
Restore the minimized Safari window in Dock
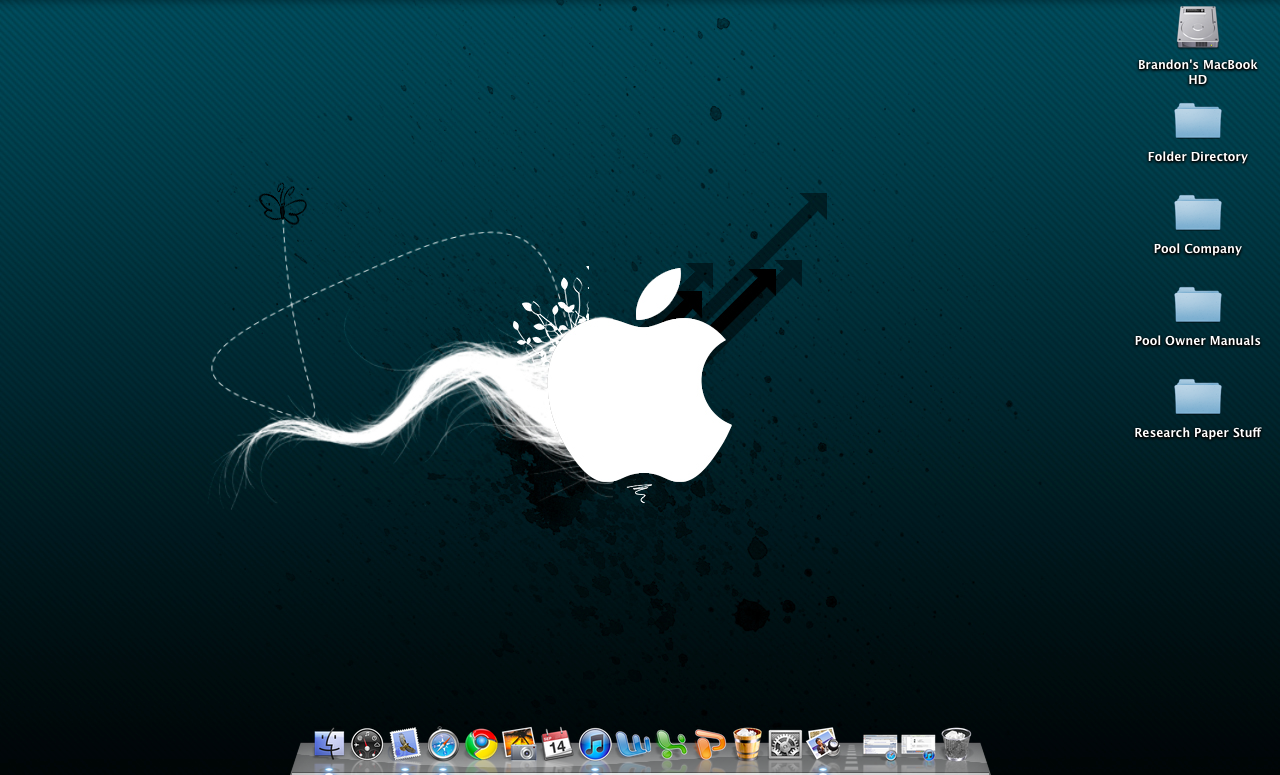click(x=880, y=746)
